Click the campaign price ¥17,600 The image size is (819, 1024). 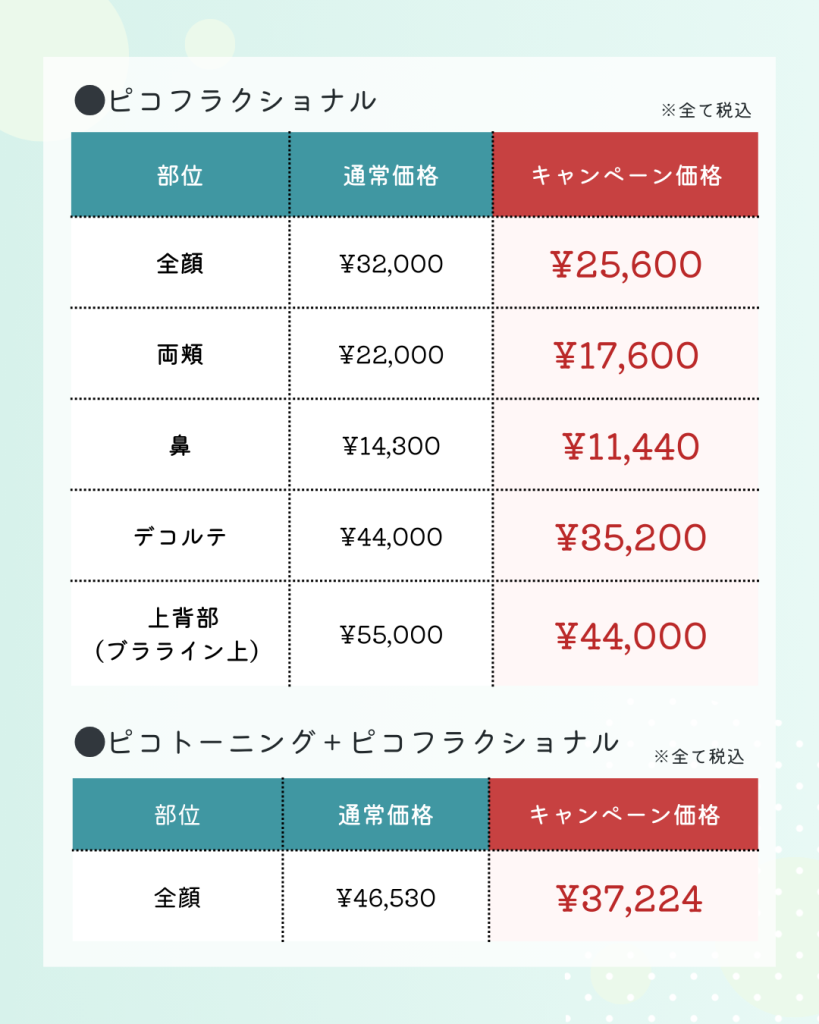click(x=626, y=356)
